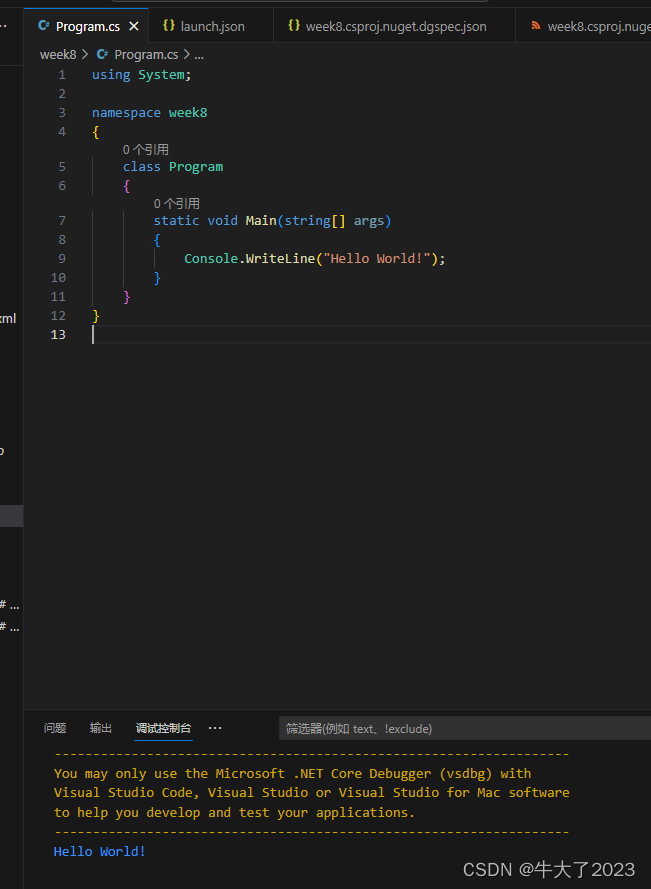Expand the week8 breadcrumb folder

(x=58, y=55)
